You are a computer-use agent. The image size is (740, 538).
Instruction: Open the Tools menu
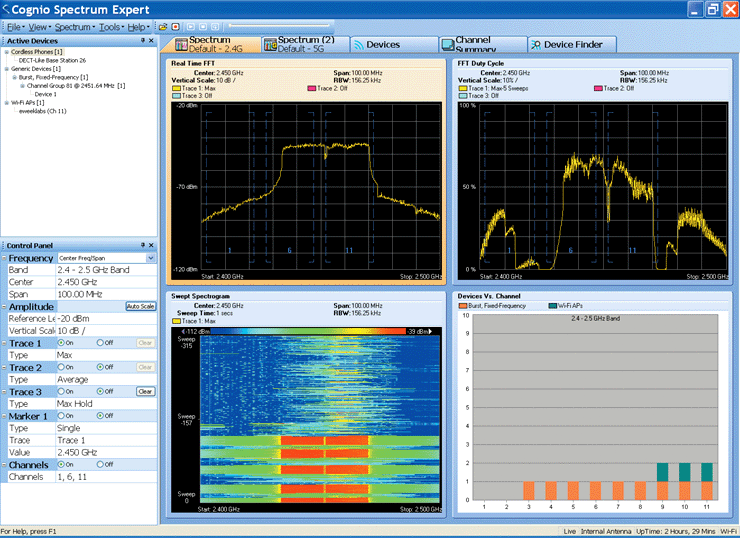click(111, 27)
